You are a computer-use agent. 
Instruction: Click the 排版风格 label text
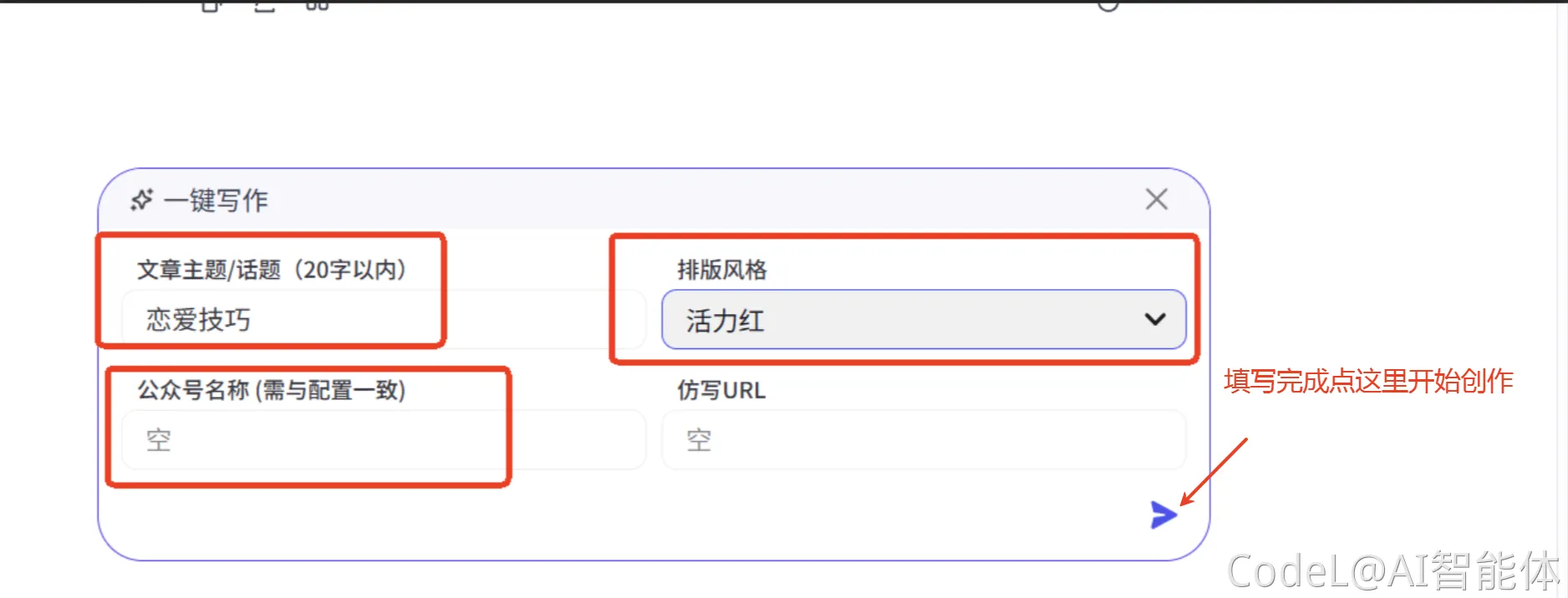coord(721,270)
